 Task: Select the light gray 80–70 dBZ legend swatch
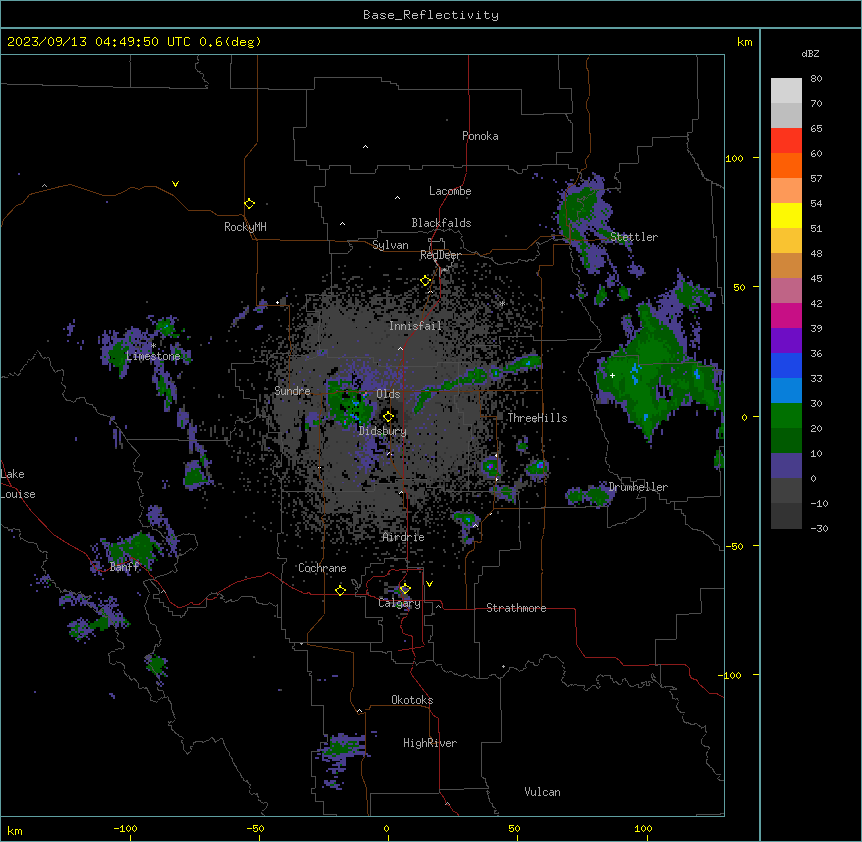pyautogui.click(x=786, y=91)
